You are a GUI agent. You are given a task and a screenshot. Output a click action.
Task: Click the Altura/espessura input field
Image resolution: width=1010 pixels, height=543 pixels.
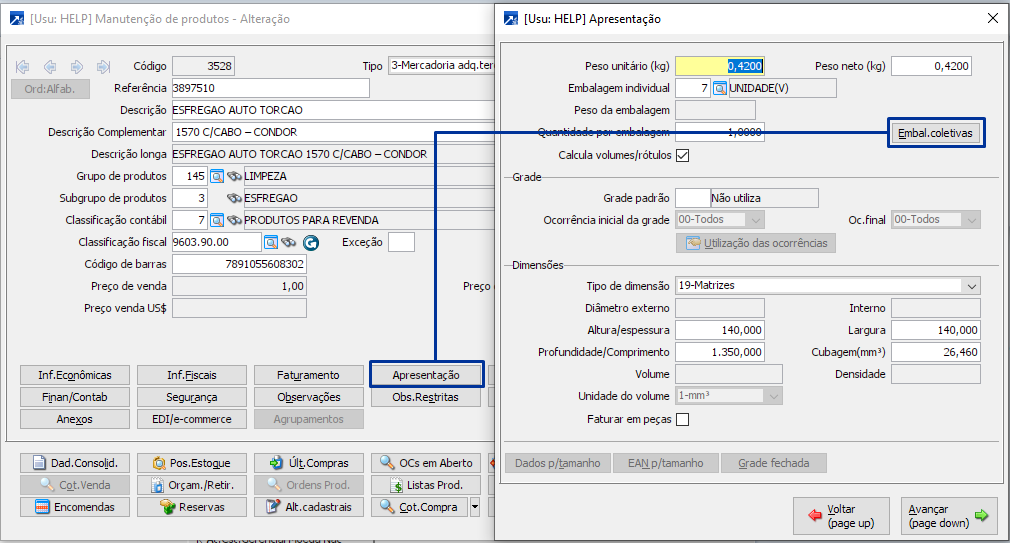[720, 330]
